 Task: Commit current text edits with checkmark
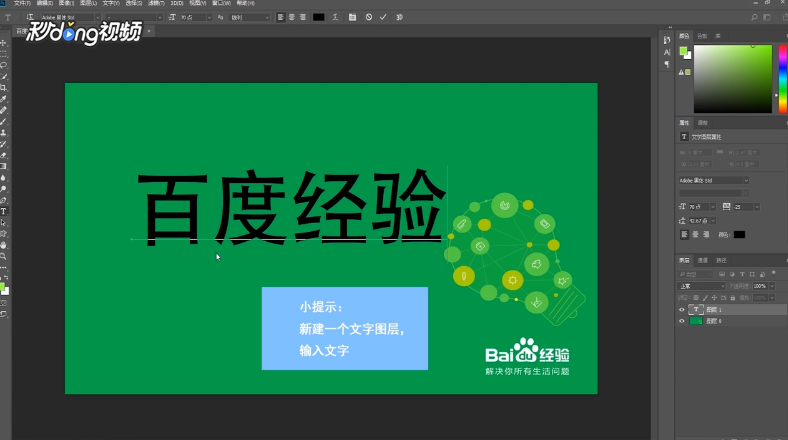tap(383, 17)
